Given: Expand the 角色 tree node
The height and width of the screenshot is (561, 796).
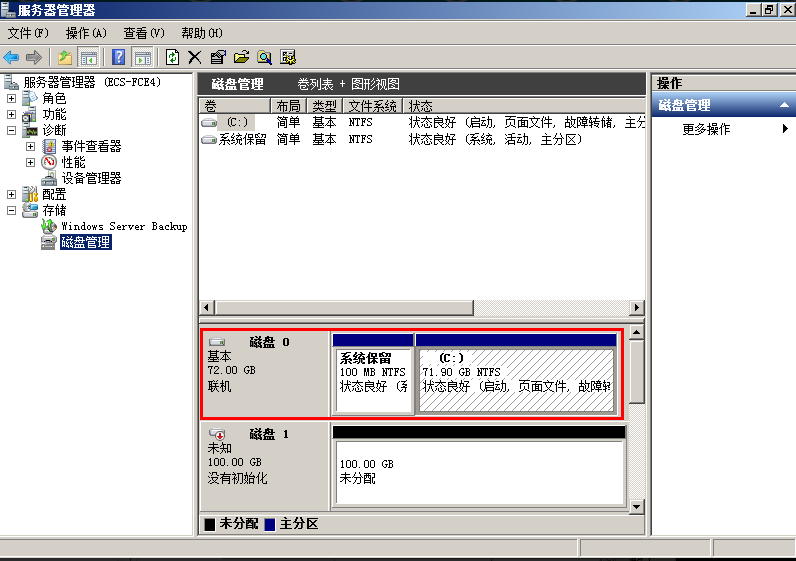Looking at the screenshot, I should [11, 98].
